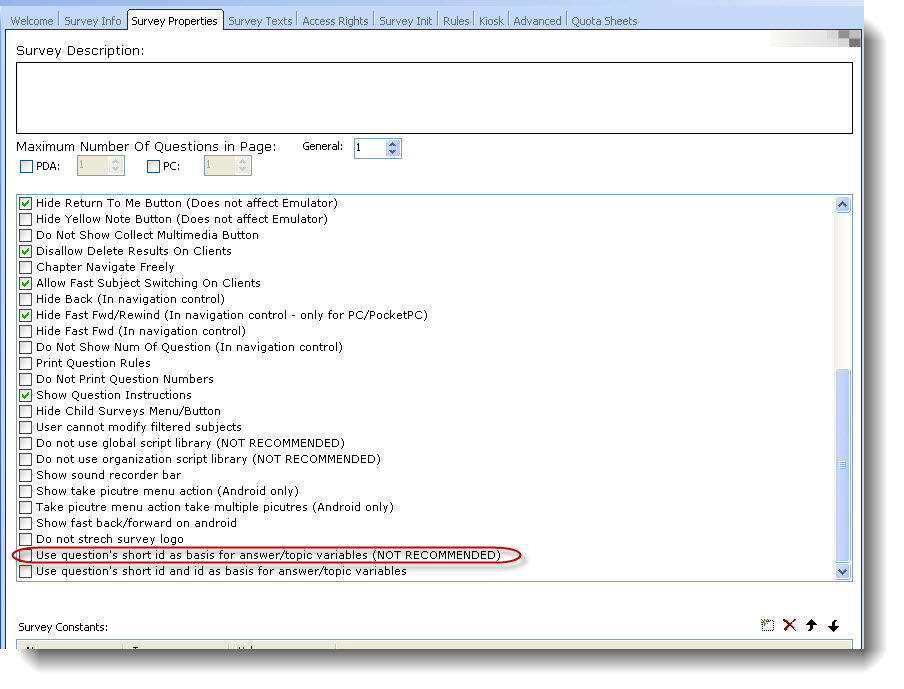Check Hide Back in navigation control
Screen dimensions: 904x689
point(25,299)
